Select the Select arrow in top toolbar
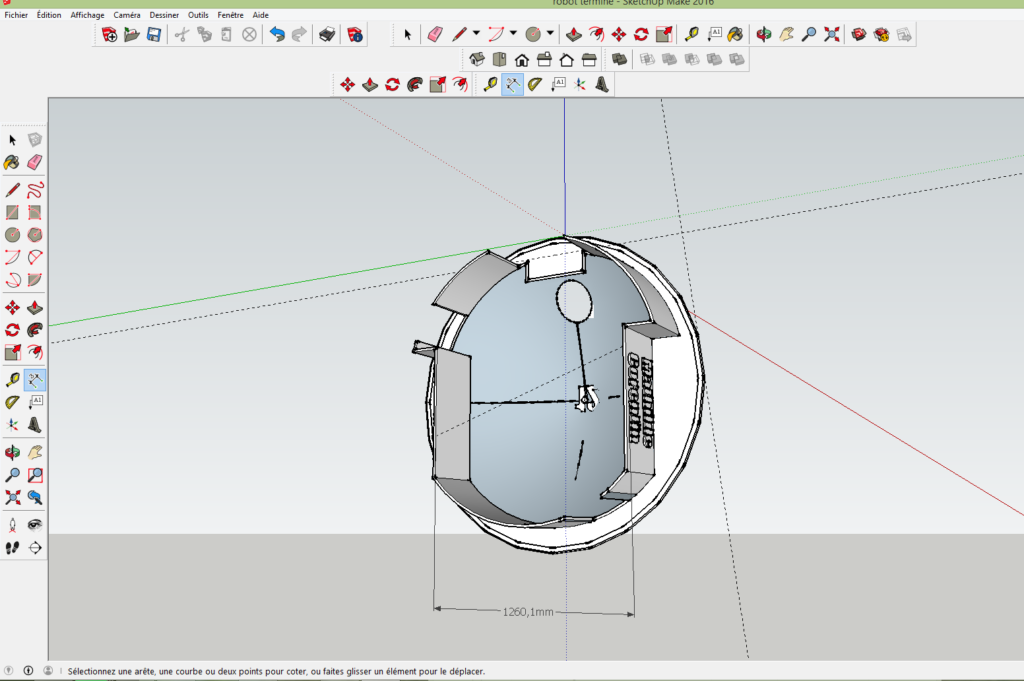This screenshot has height=681, width=1024. point(408,35)
